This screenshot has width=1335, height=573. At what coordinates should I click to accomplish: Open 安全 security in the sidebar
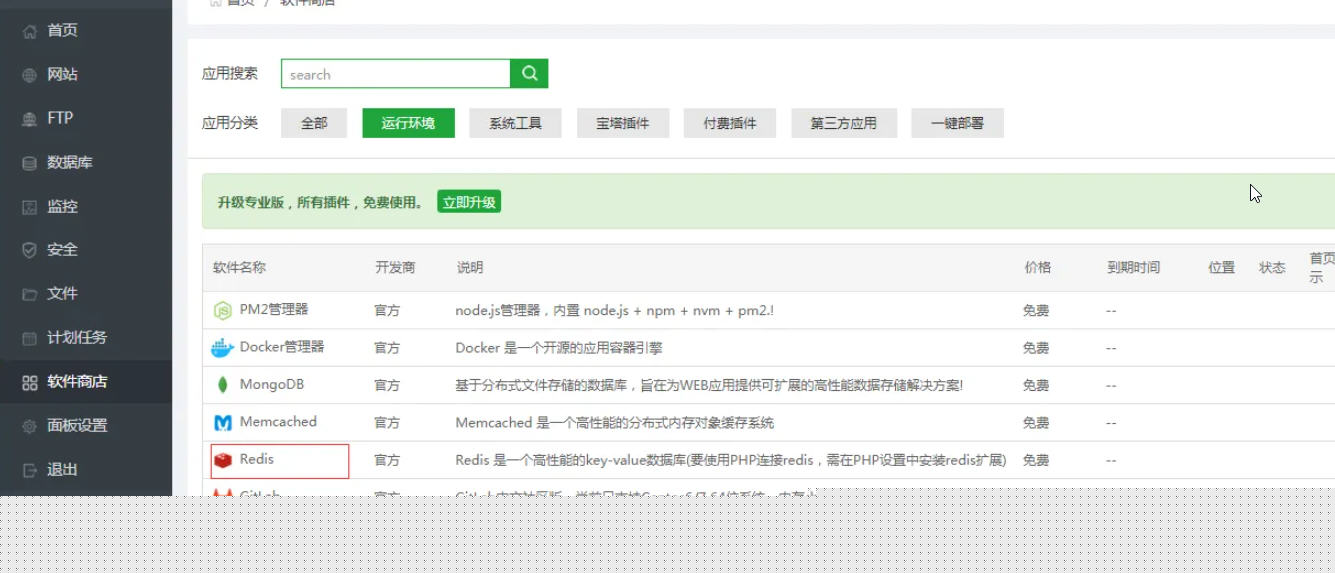(62, 250)
